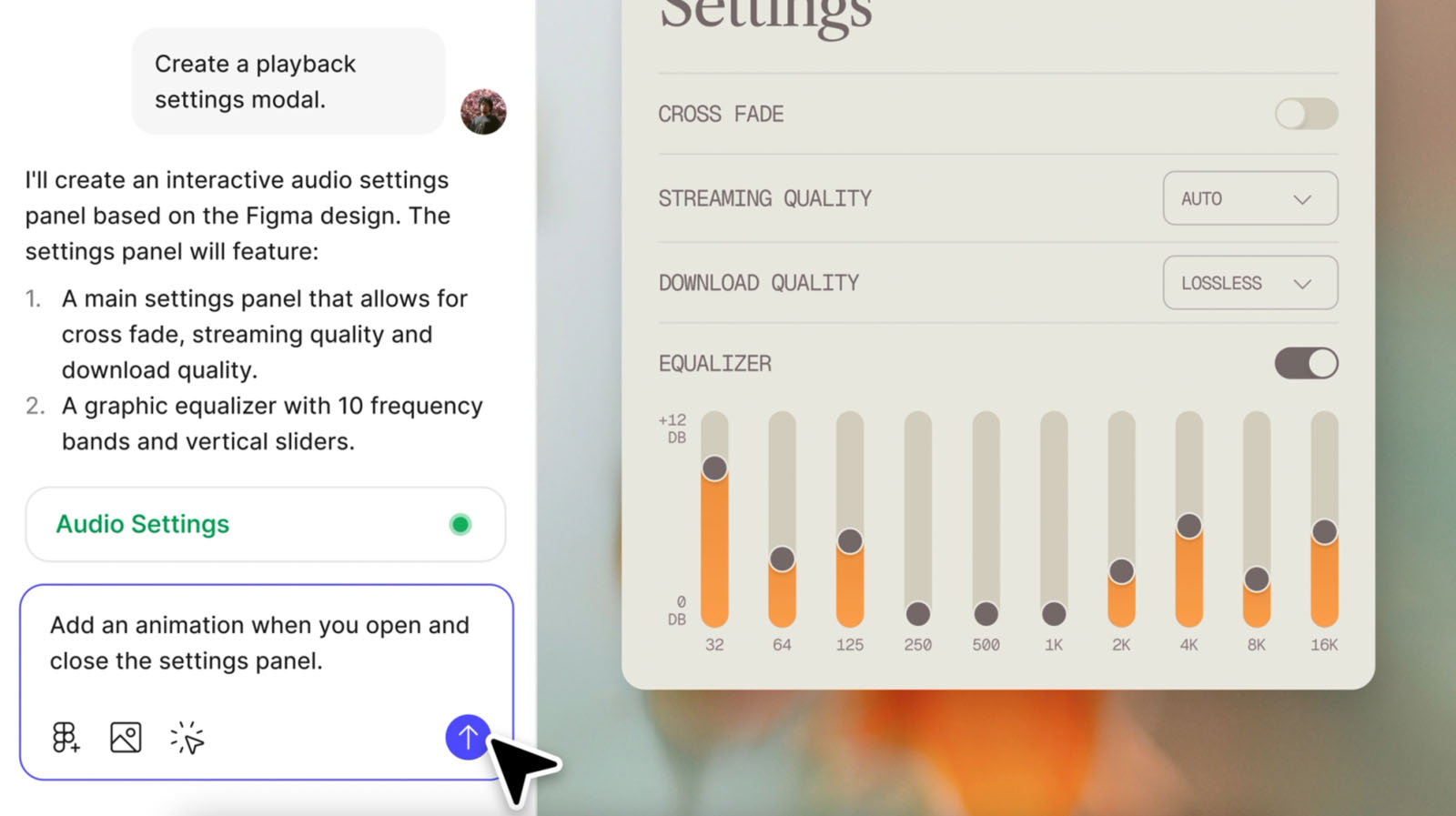
Task: Enable the Cross Fade toggle
Action: click(x=1306, y=114)
